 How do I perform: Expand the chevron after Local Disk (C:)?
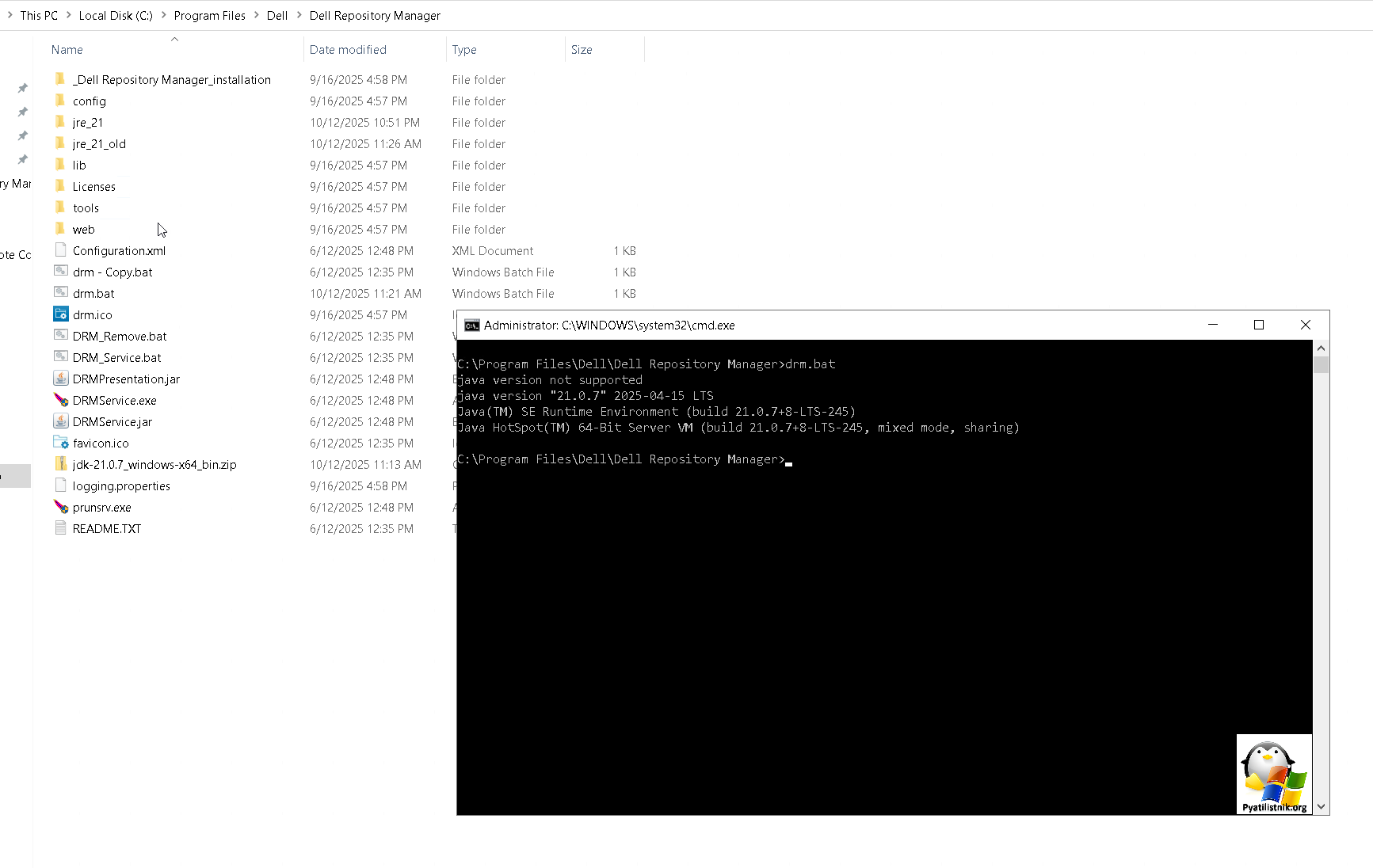pyautogui.click(x=163, y=15)
